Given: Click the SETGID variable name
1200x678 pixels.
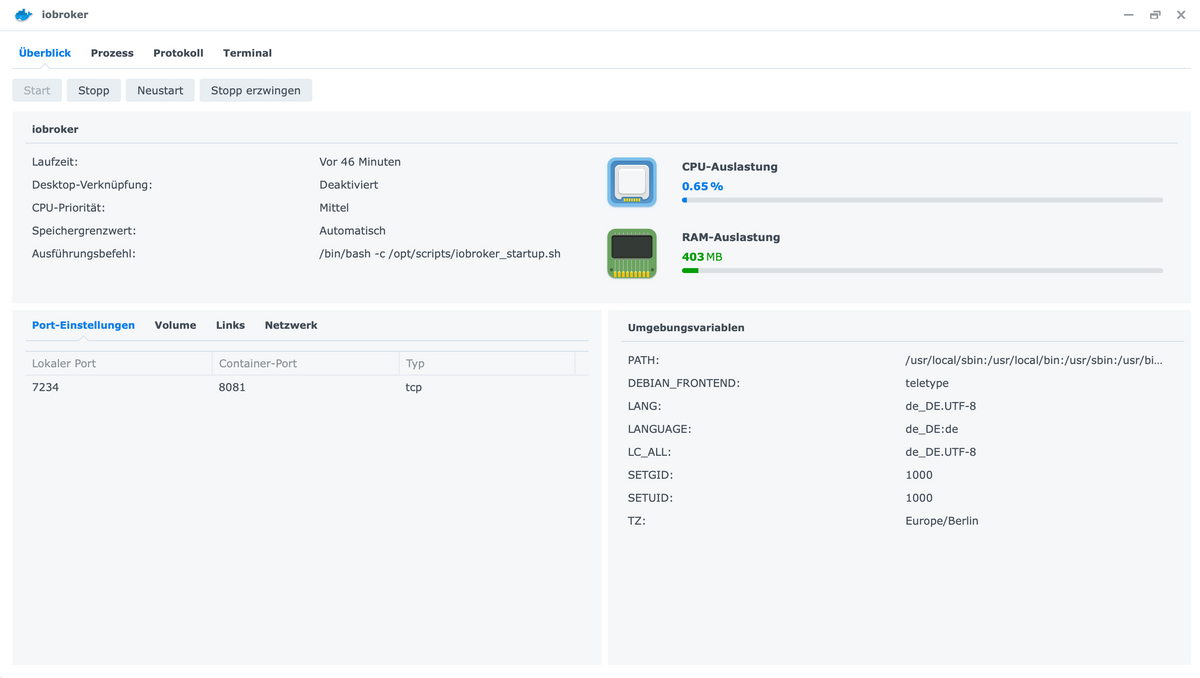Looking at the screenshot, I should click(x=650, y=475).
